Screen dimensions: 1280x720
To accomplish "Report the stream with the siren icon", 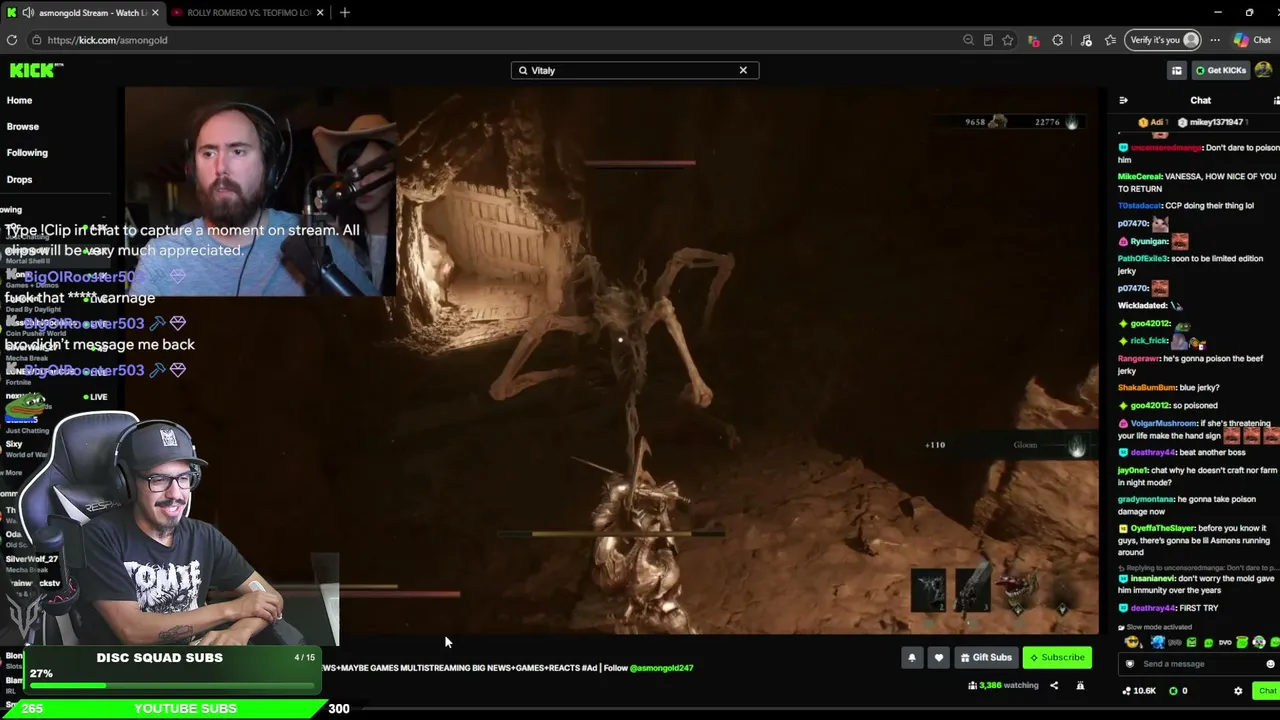I will [x=1080, y=686].
